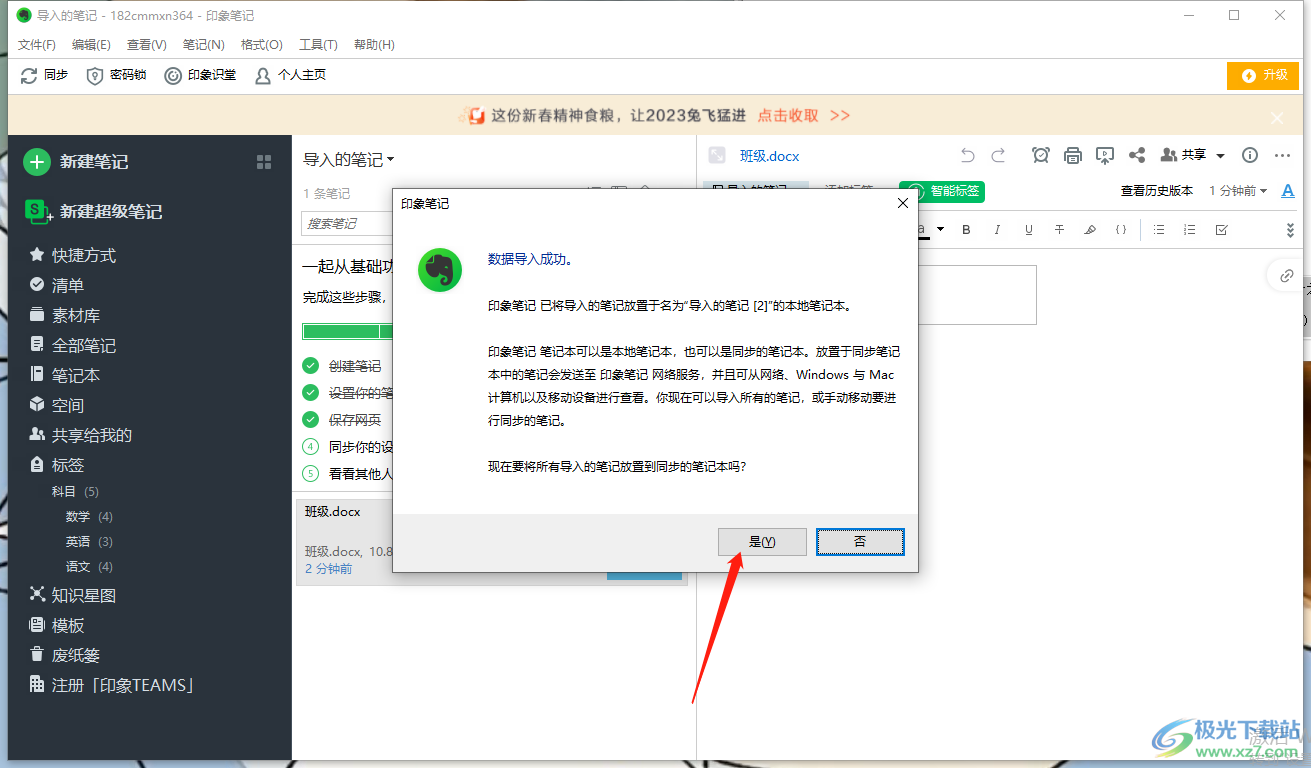Screen dimensions: 1311x768
Task: Show note info with the circled i icon
Action: pos(1250,155)
